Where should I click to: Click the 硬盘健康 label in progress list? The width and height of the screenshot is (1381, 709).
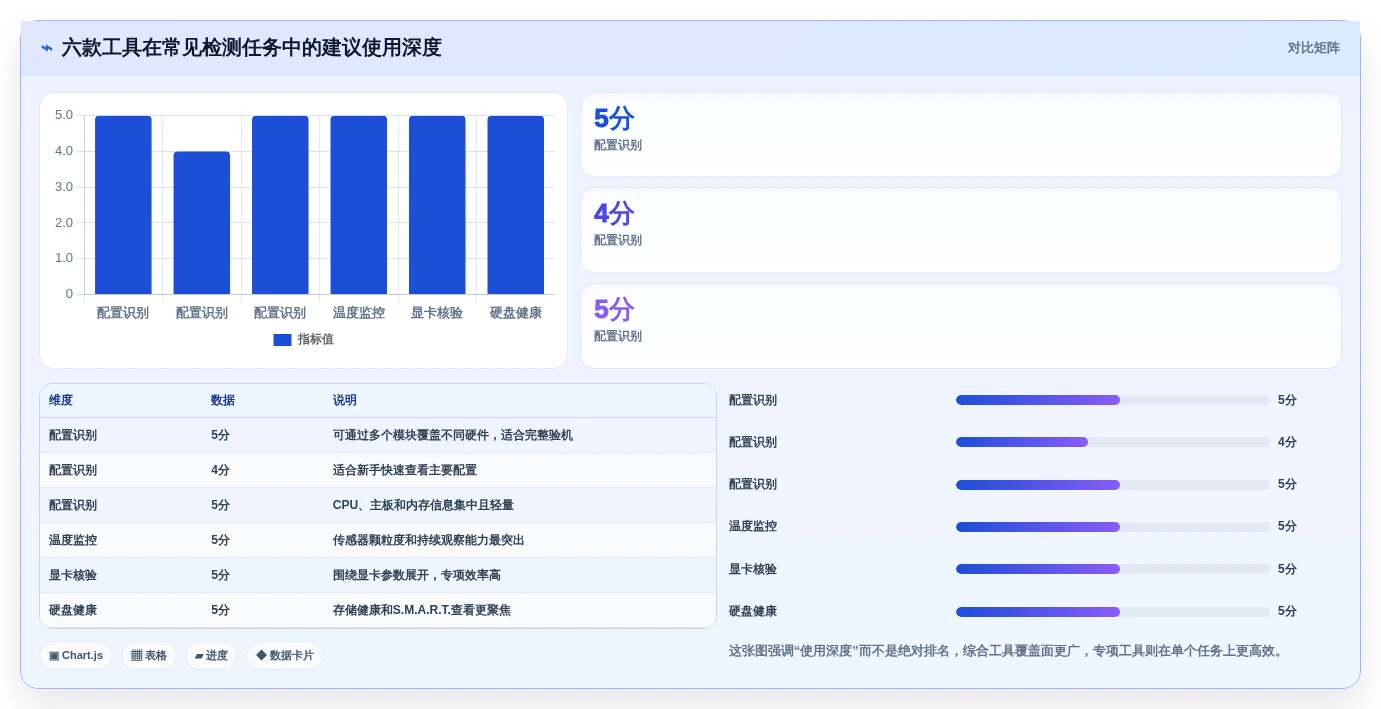[753, 611]
